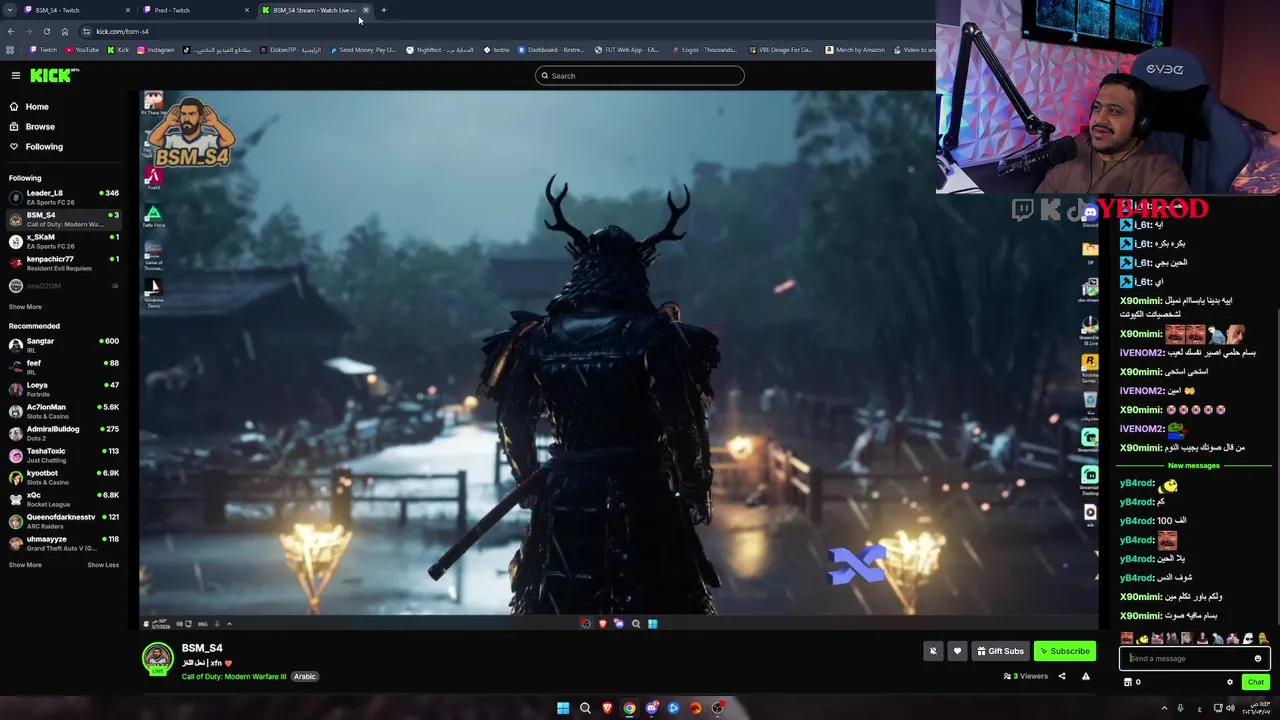The width and height of the screenshot is (1280, 720).
Task: Open TashaToxic recommended channel
Action: [64, 455]
